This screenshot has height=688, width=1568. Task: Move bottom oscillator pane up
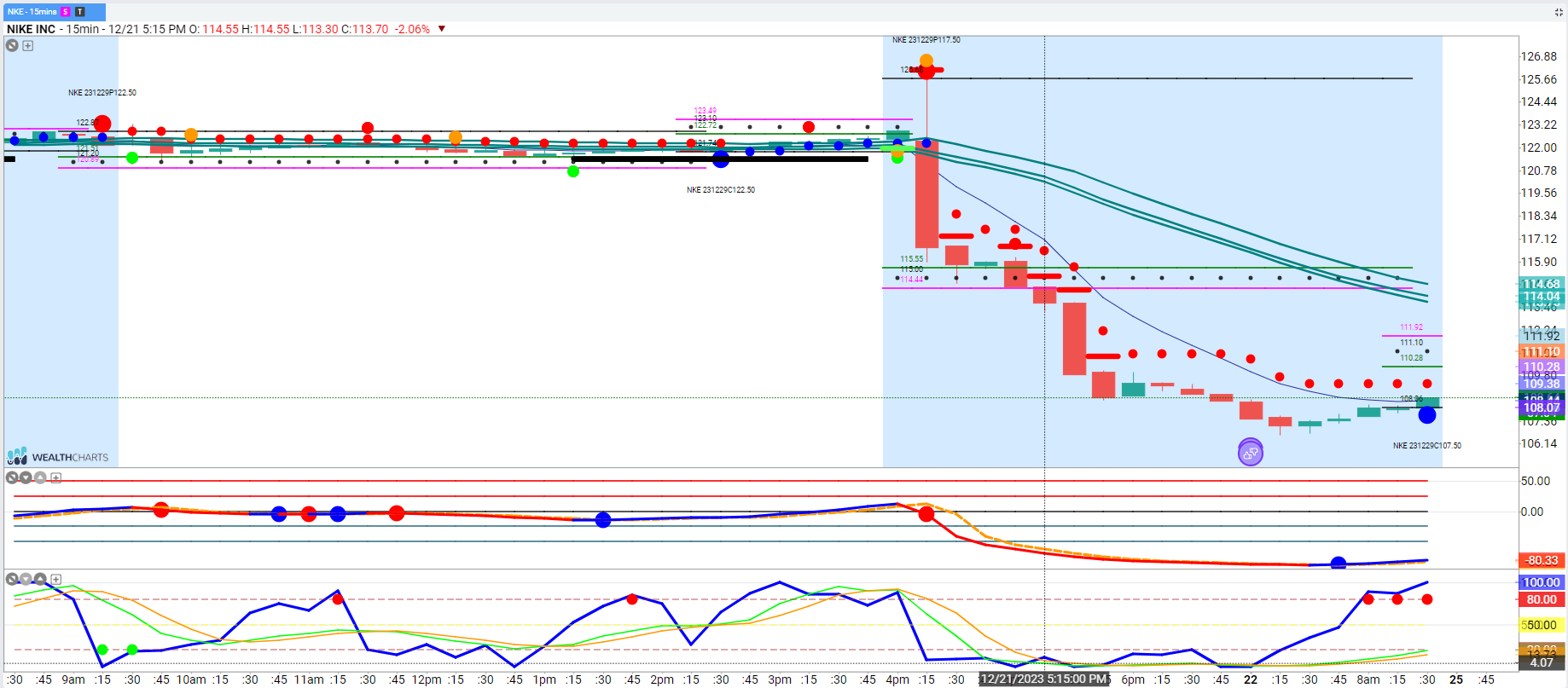point(40,579)
